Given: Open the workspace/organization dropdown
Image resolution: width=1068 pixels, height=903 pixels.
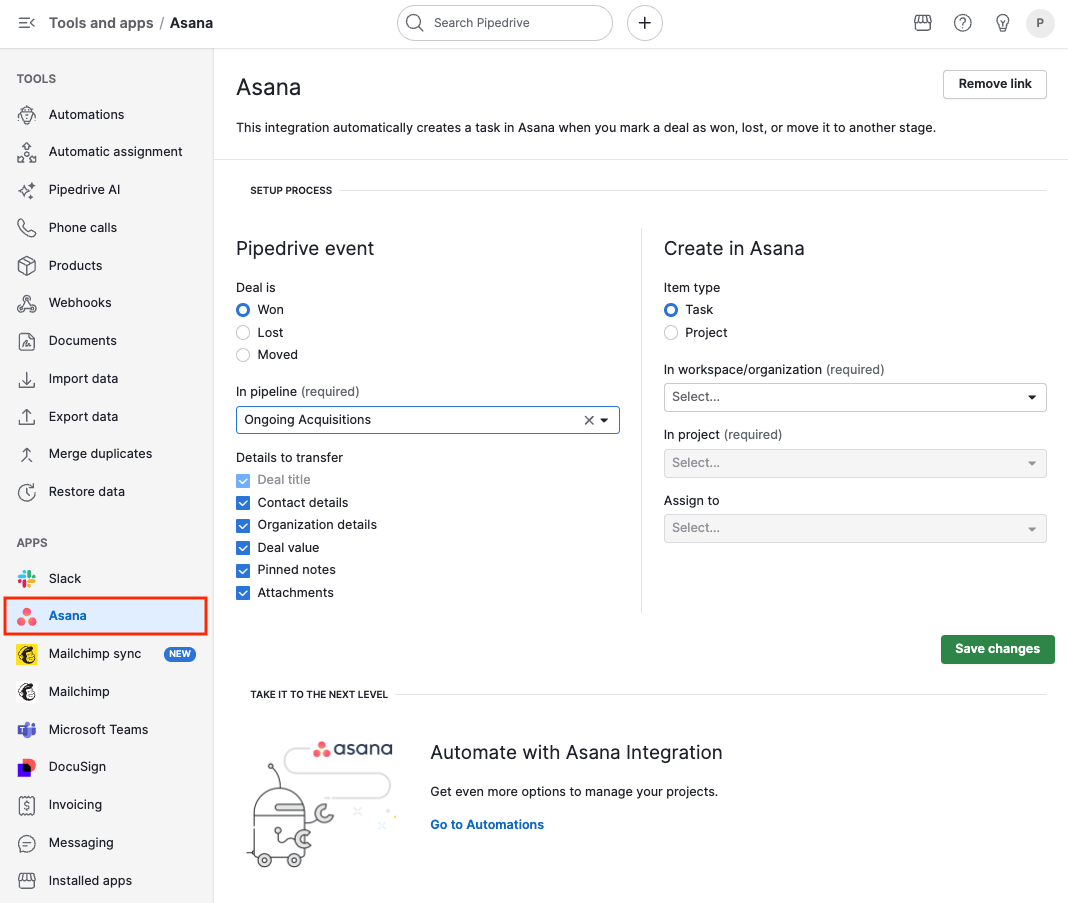Looking at the screenshot, I should coord(854,397).
